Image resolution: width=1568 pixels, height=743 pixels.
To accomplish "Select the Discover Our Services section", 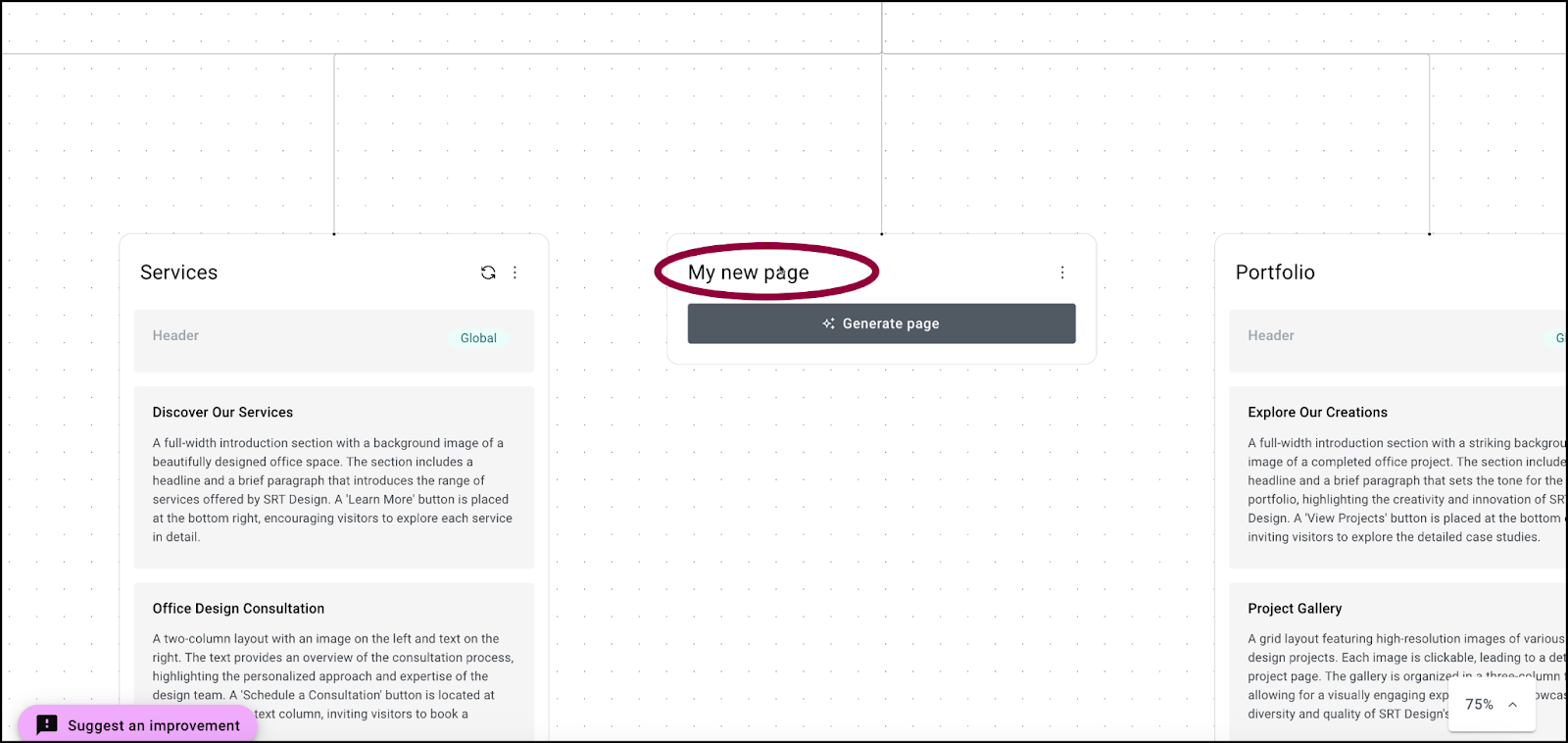I will 334,477.
